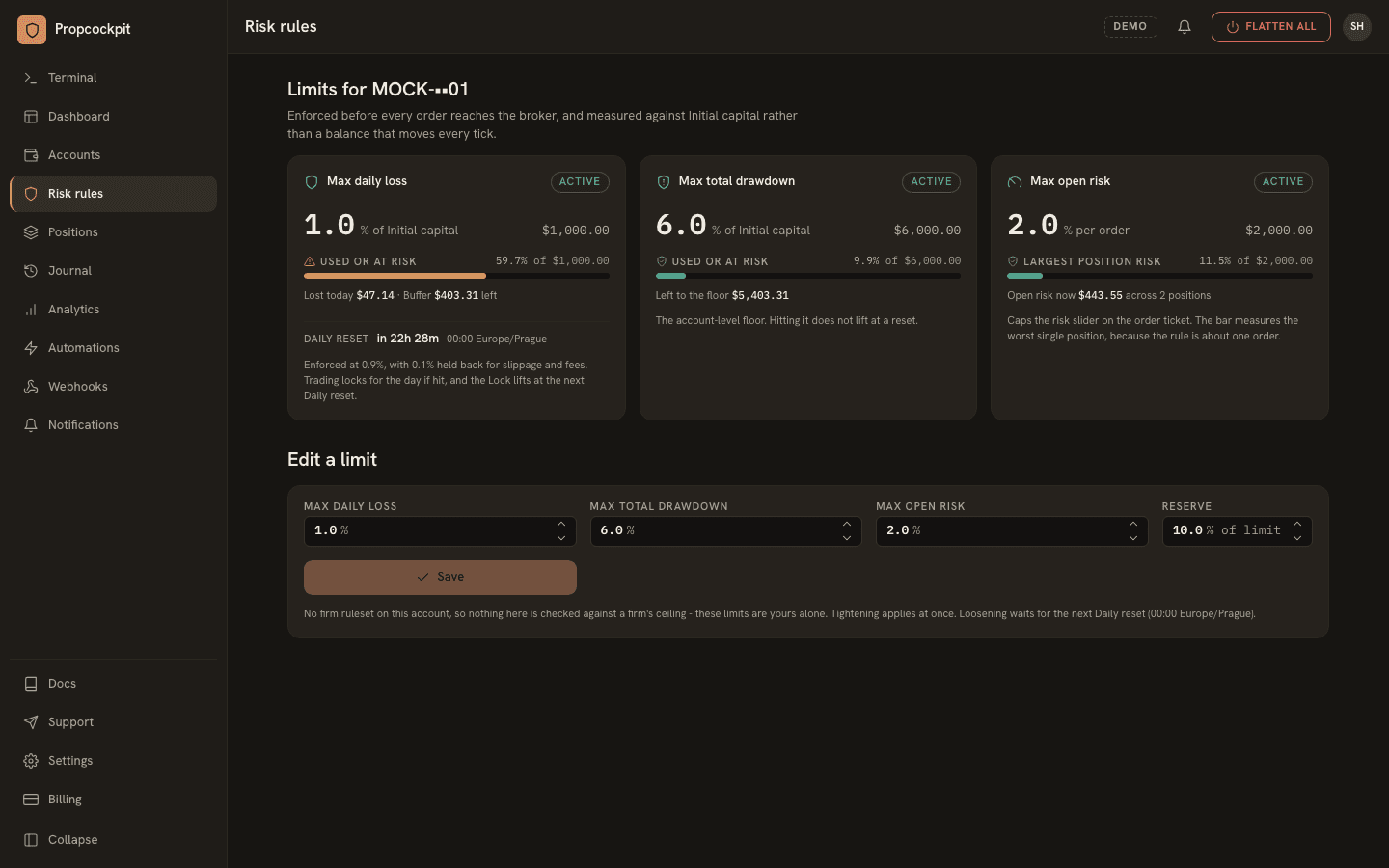
Task: Switch to Analytics
Action: tap(113, 310)
